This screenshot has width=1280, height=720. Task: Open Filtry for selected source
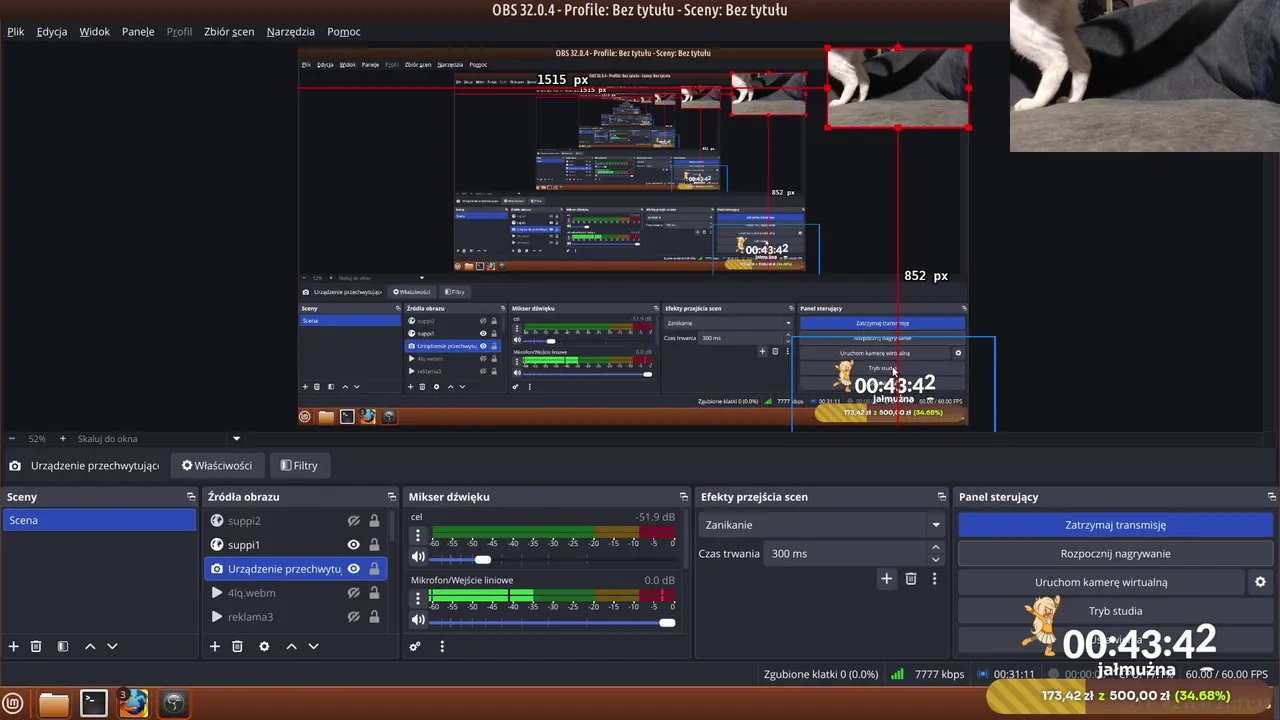tap(299, 465)
